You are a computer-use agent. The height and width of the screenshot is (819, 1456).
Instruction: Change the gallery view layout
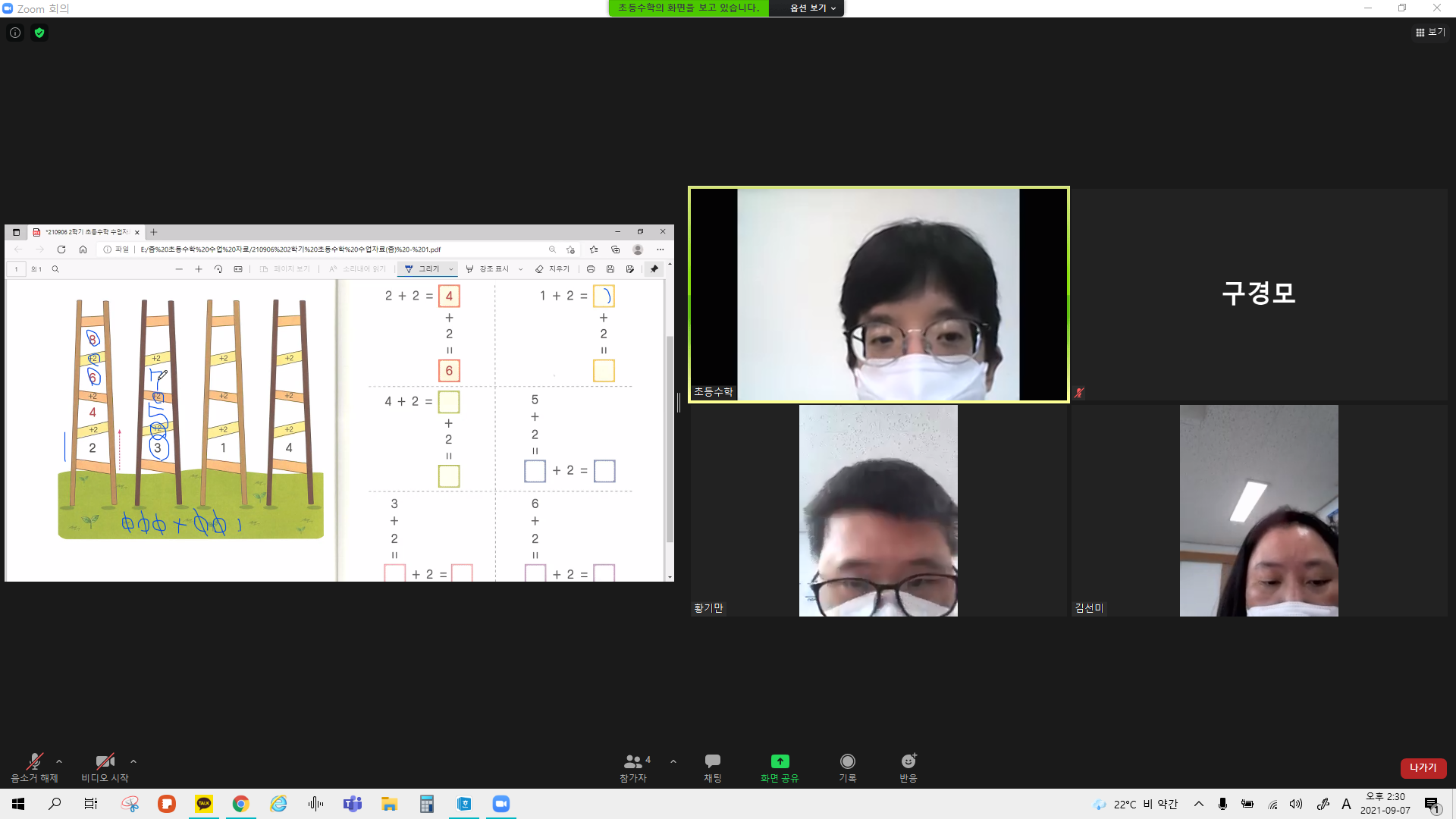[1430, 32]
